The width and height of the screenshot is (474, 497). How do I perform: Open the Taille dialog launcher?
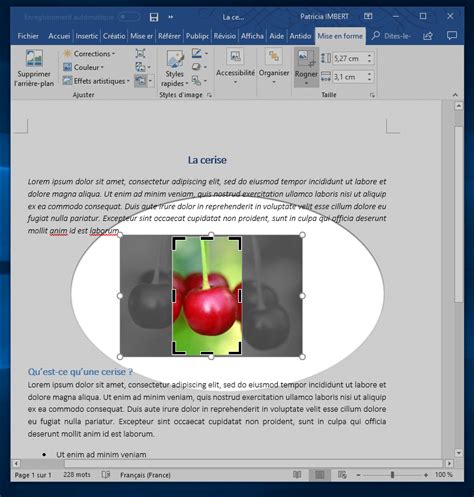coord(372,95)
